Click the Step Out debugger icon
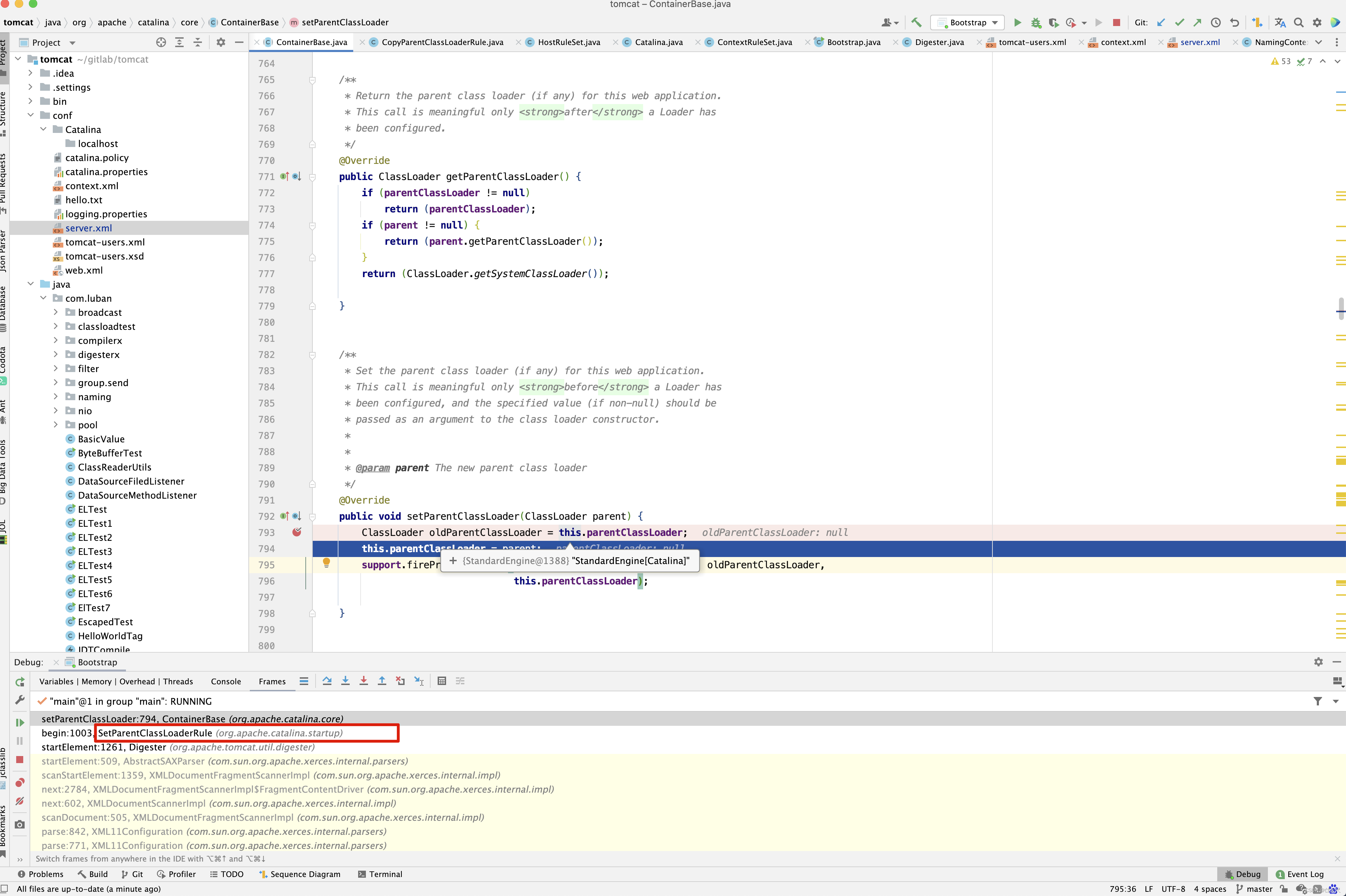Viewport: 1346px width, 896px height. pyautogui.click(x=382, y=680)
